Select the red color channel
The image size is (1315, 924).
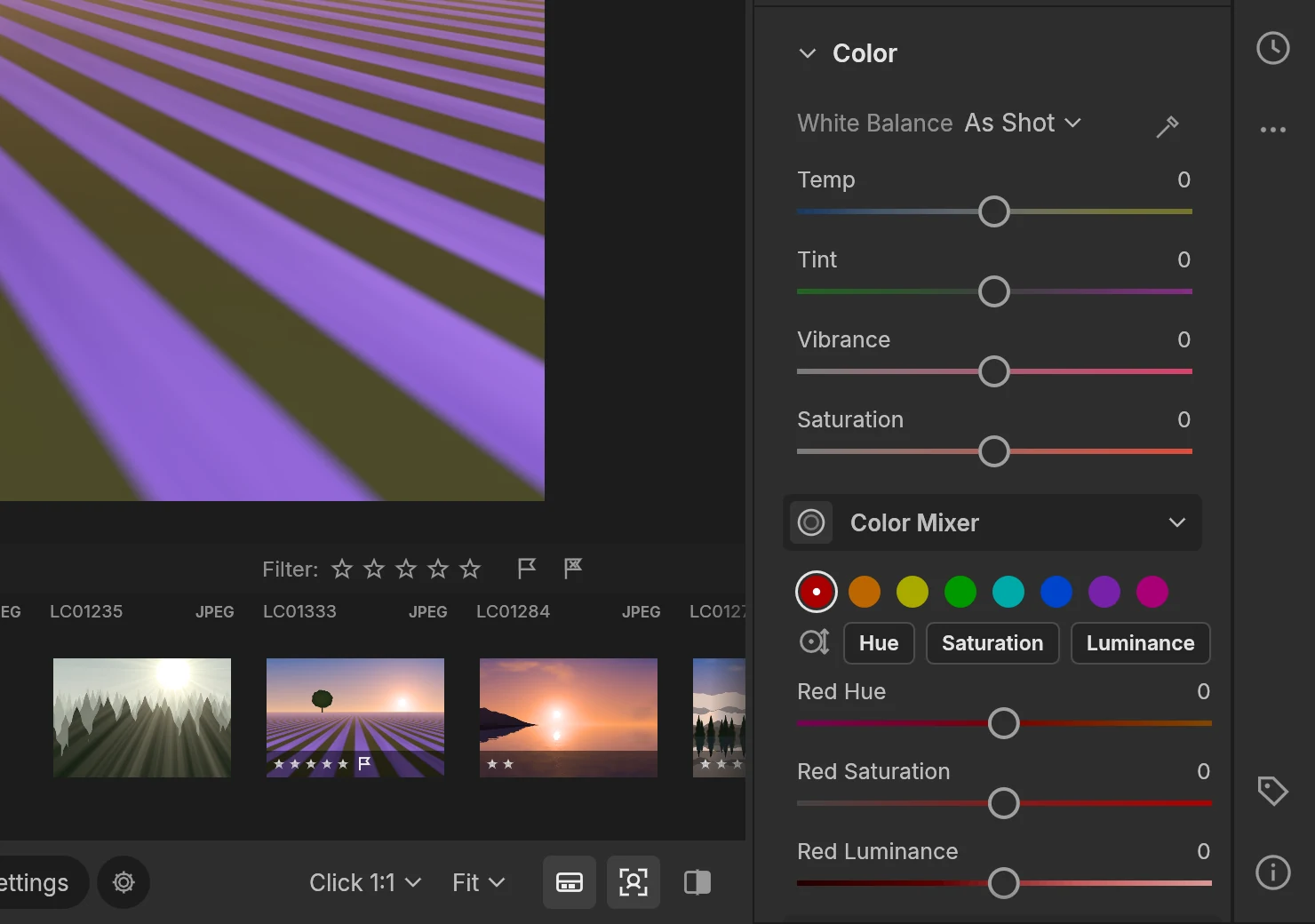pyautogui.click(x=817, y=592)
